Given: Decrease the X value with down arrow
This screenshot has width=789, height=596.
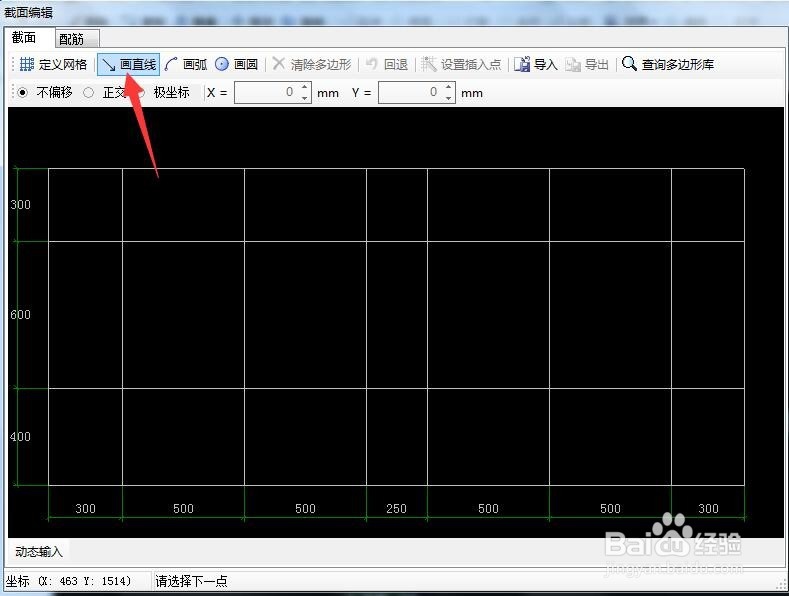Looking at the screenshot, I should click(304, 98).
